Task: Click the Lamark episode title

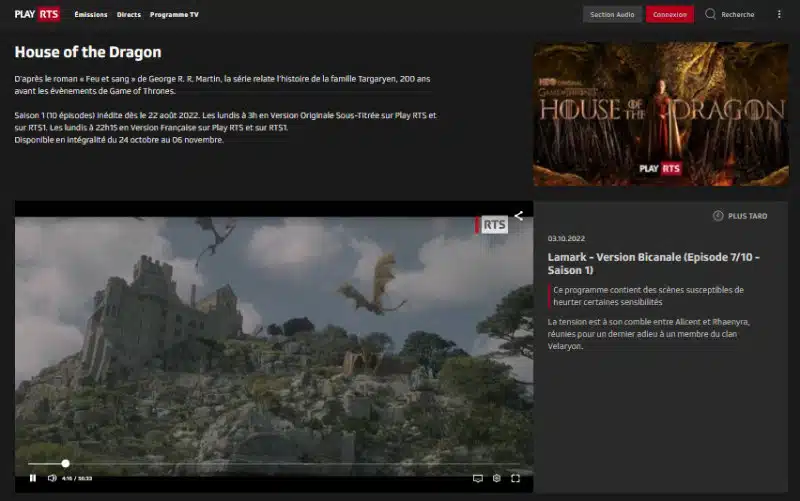Action: pos(654,263)
